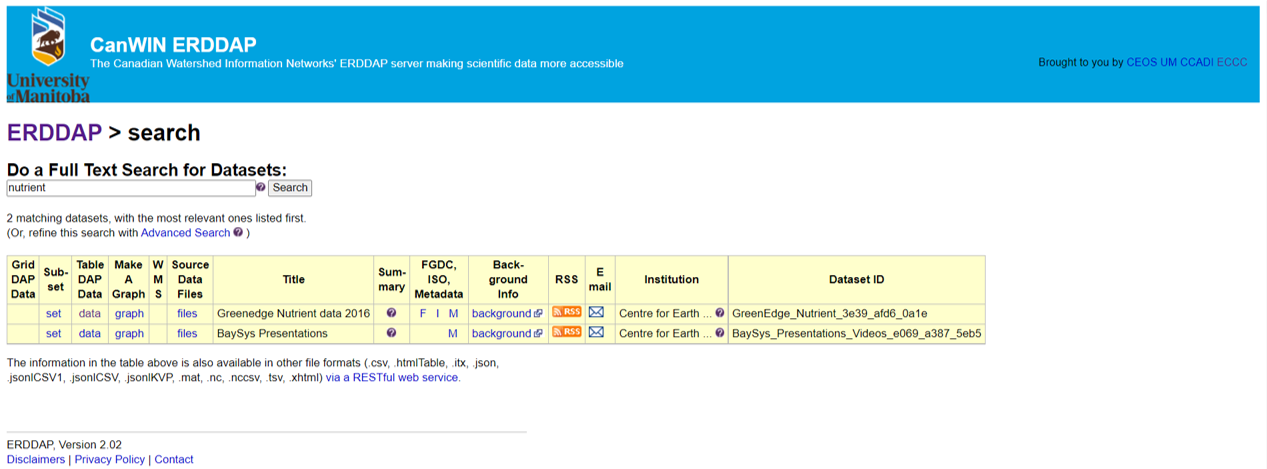
Task: Show full institution name for BaySys row
Action: pos(720,333)
